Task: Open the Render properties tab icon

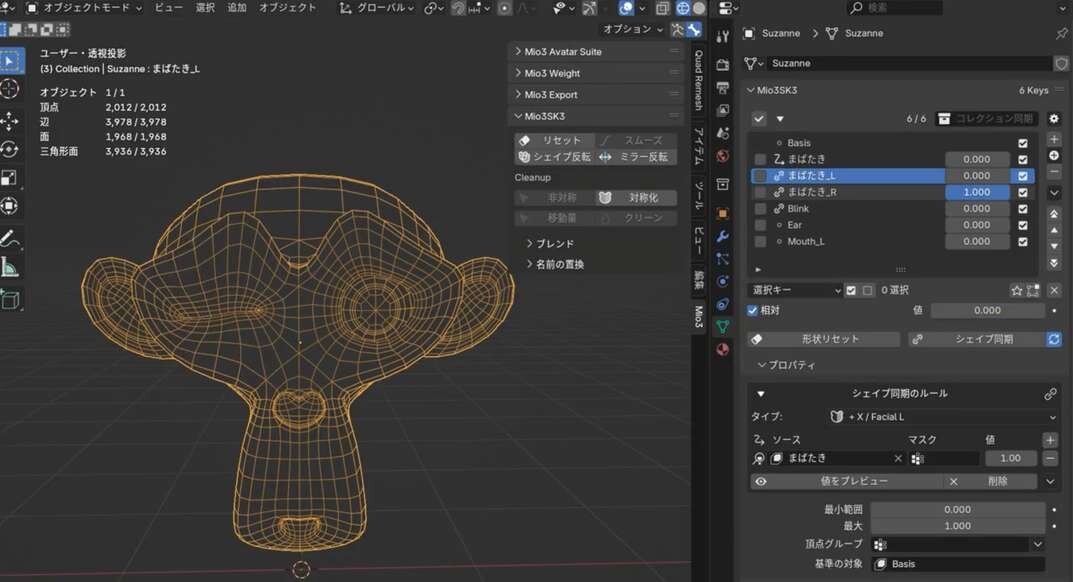Action: [723, 65]
